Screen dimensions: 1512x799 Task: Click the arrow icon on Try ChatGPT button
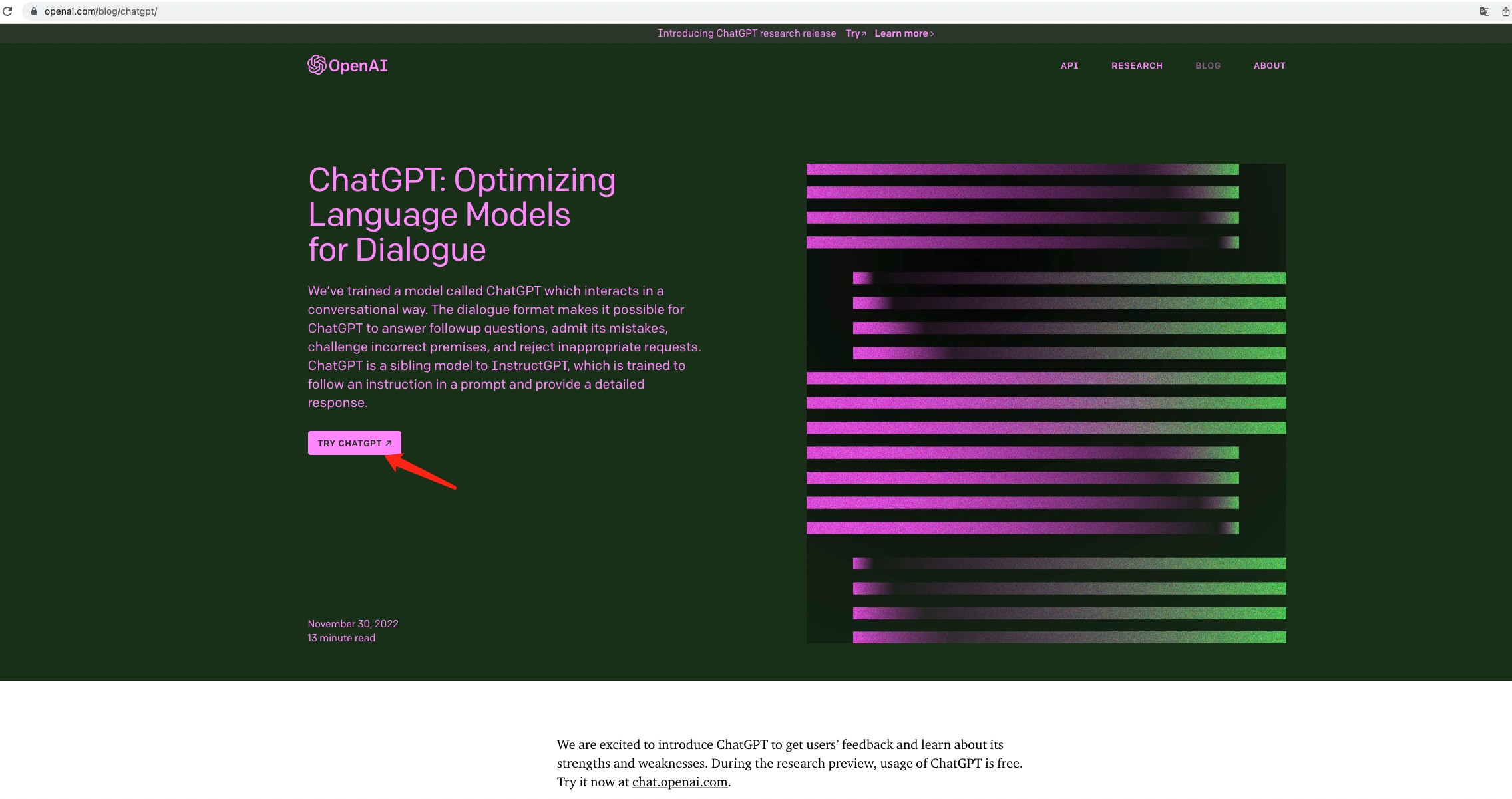pos(389,443)
